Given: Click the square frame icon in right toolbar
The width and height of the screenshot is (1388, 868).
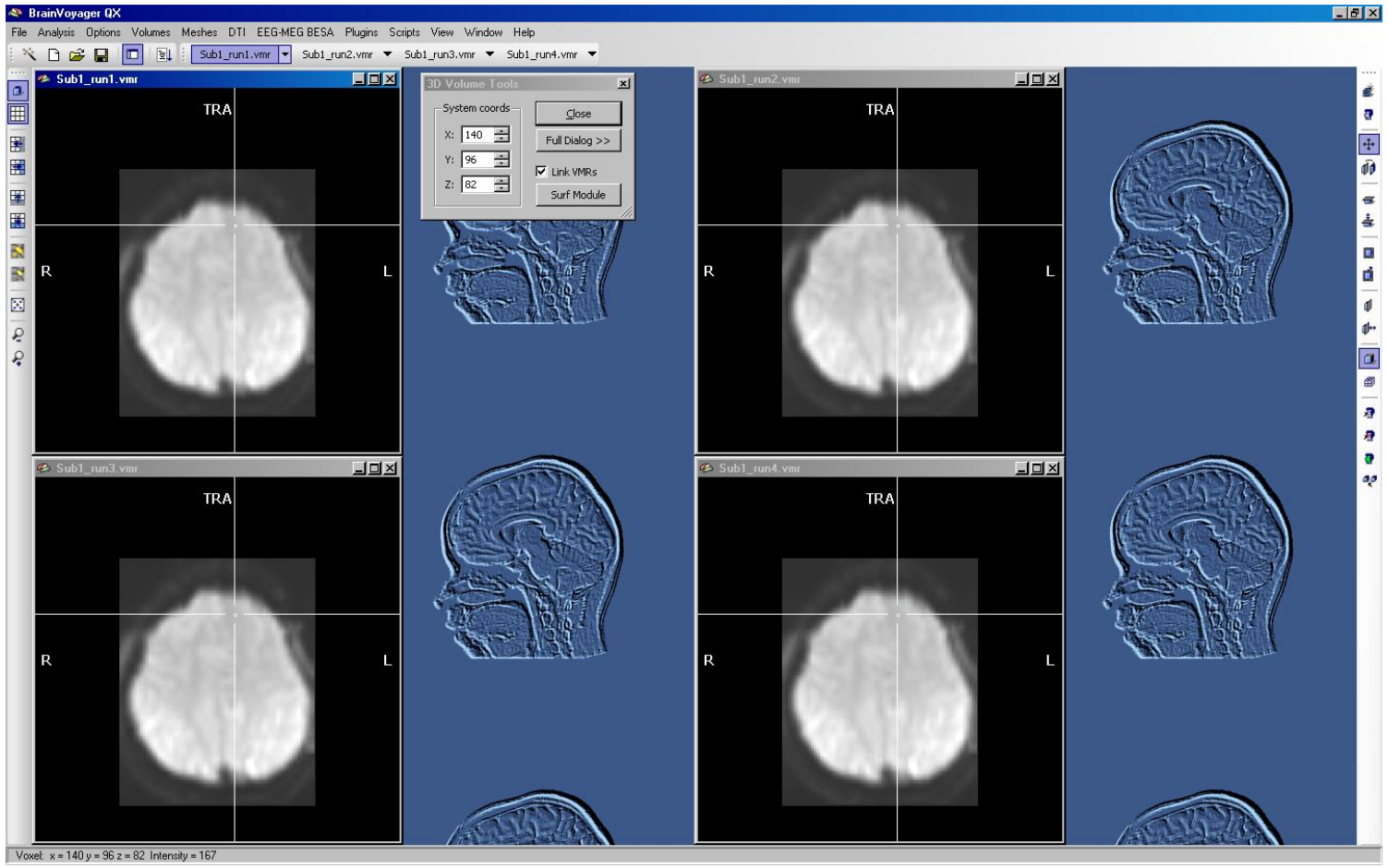Looking at the screenshot, I should tap(1369, 252).
